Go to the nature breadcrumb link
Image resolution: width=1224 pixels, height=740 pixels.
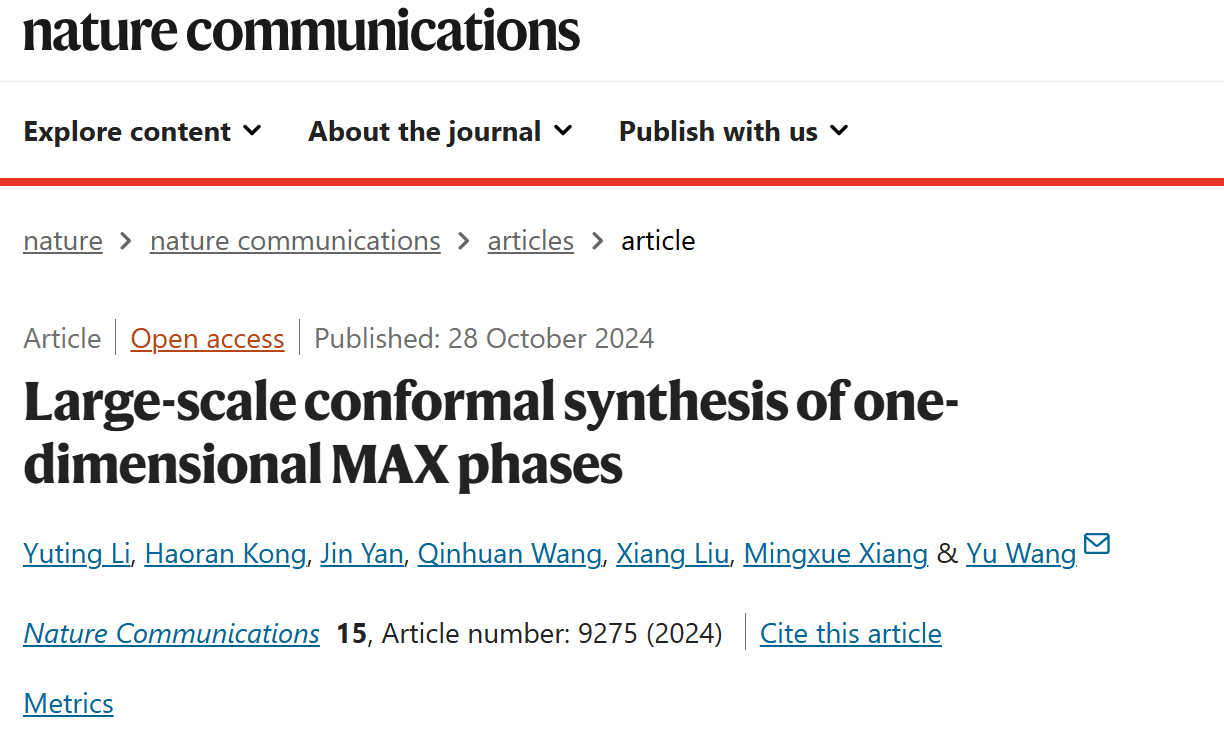coord(63,241)
